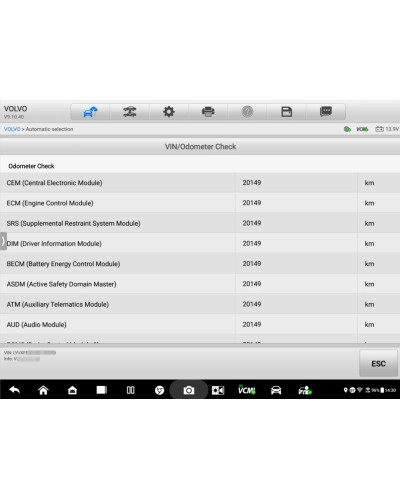
Task: Open the screen brightness icon
Action: [218, 390]
